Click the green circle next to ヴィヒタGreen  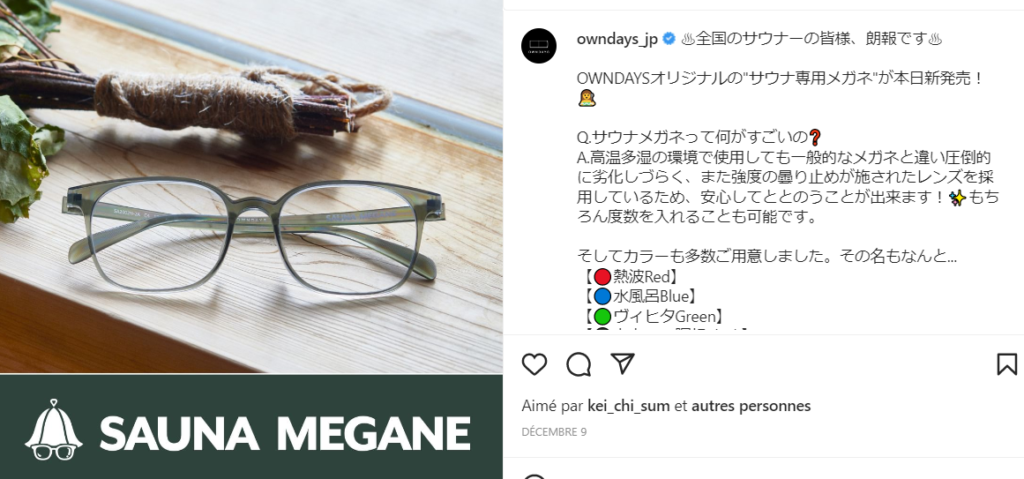[603, 317]
